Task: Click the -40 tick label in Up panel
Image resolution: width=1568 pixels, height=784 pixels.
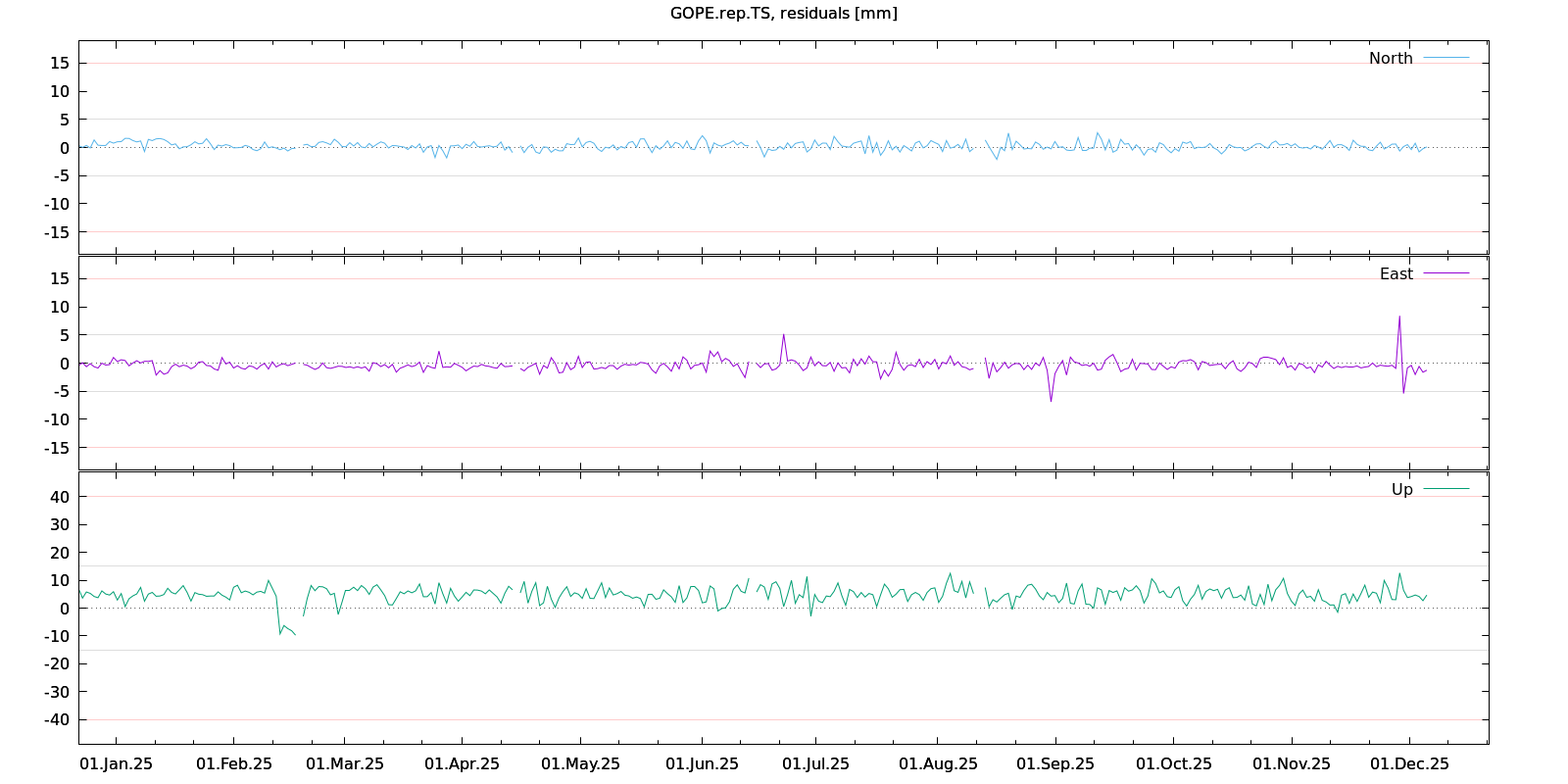Action: pyautogui.click(x=58, y=719)
